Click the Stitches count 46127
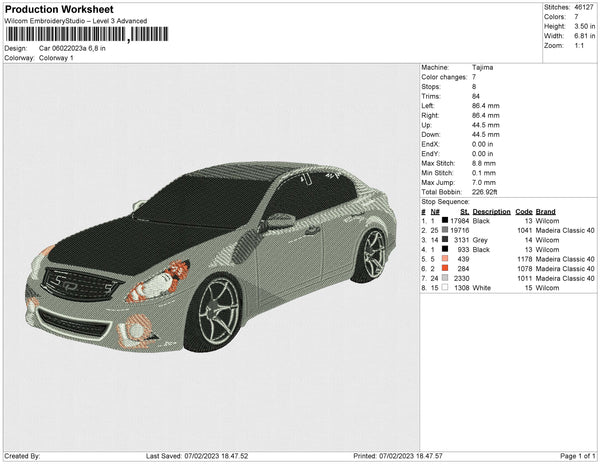Viewport: 600px width, 464px height. 582,6
